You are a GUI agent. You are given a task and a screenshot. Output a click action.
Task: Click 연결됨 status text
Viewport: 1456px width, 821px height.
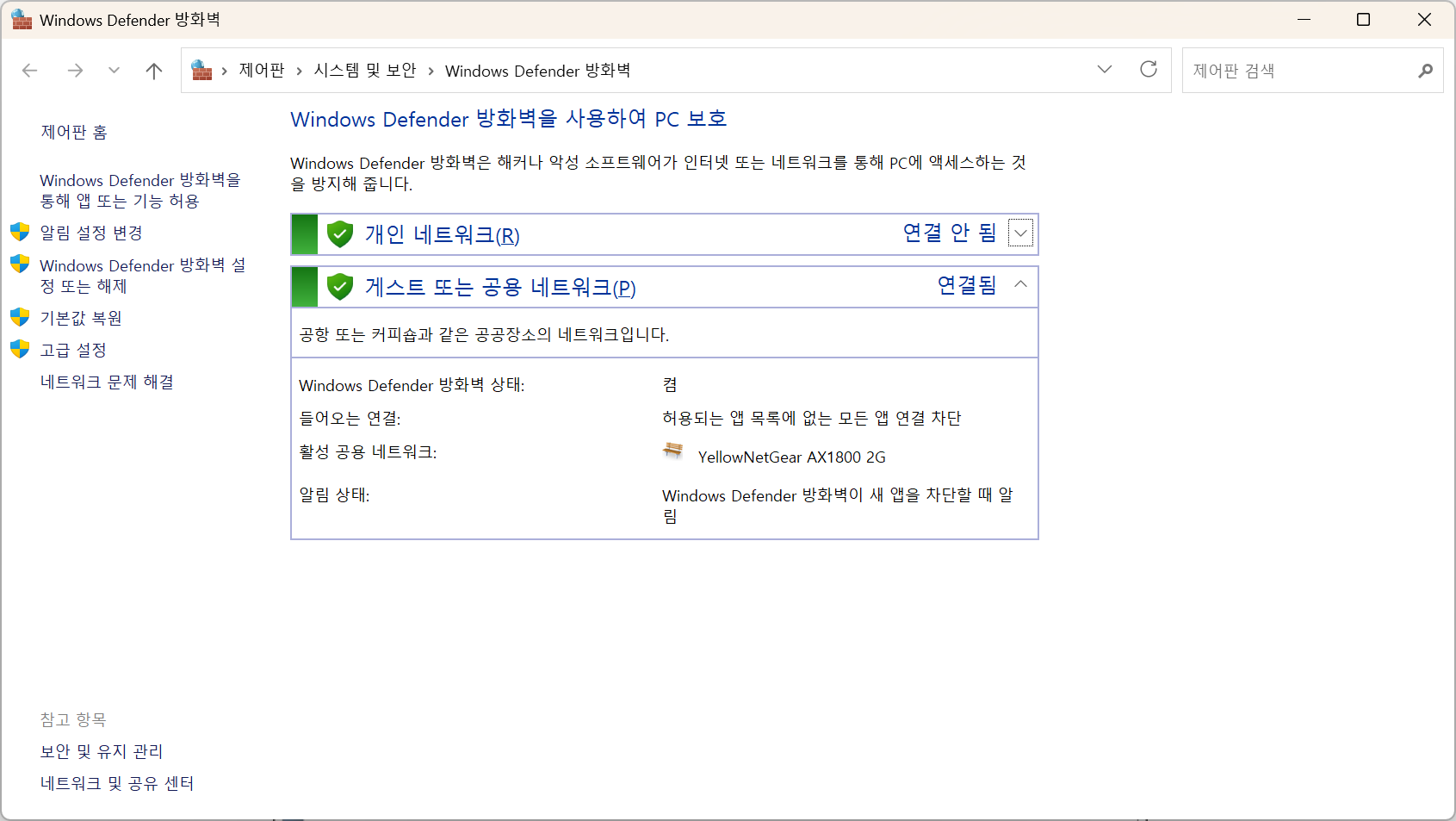pos(967,285)
